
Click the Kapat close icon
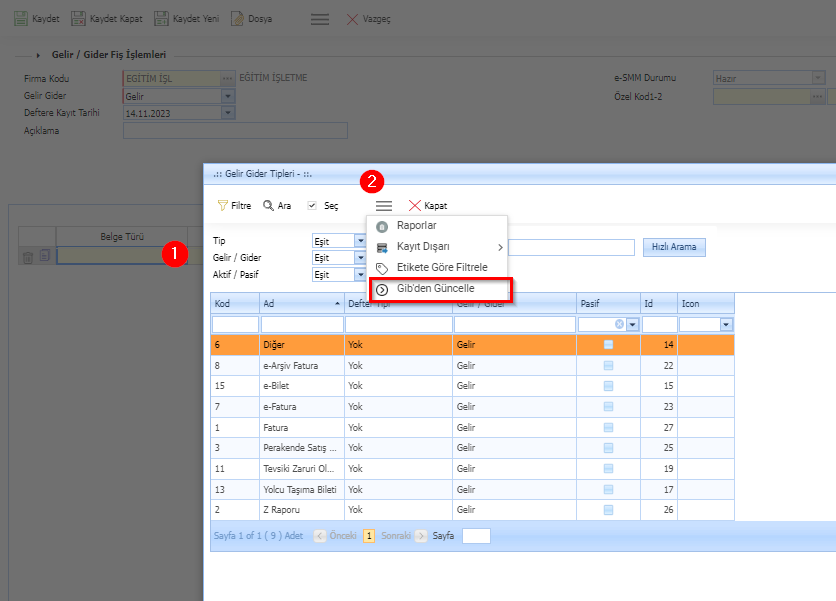click(x=414, y=205)
